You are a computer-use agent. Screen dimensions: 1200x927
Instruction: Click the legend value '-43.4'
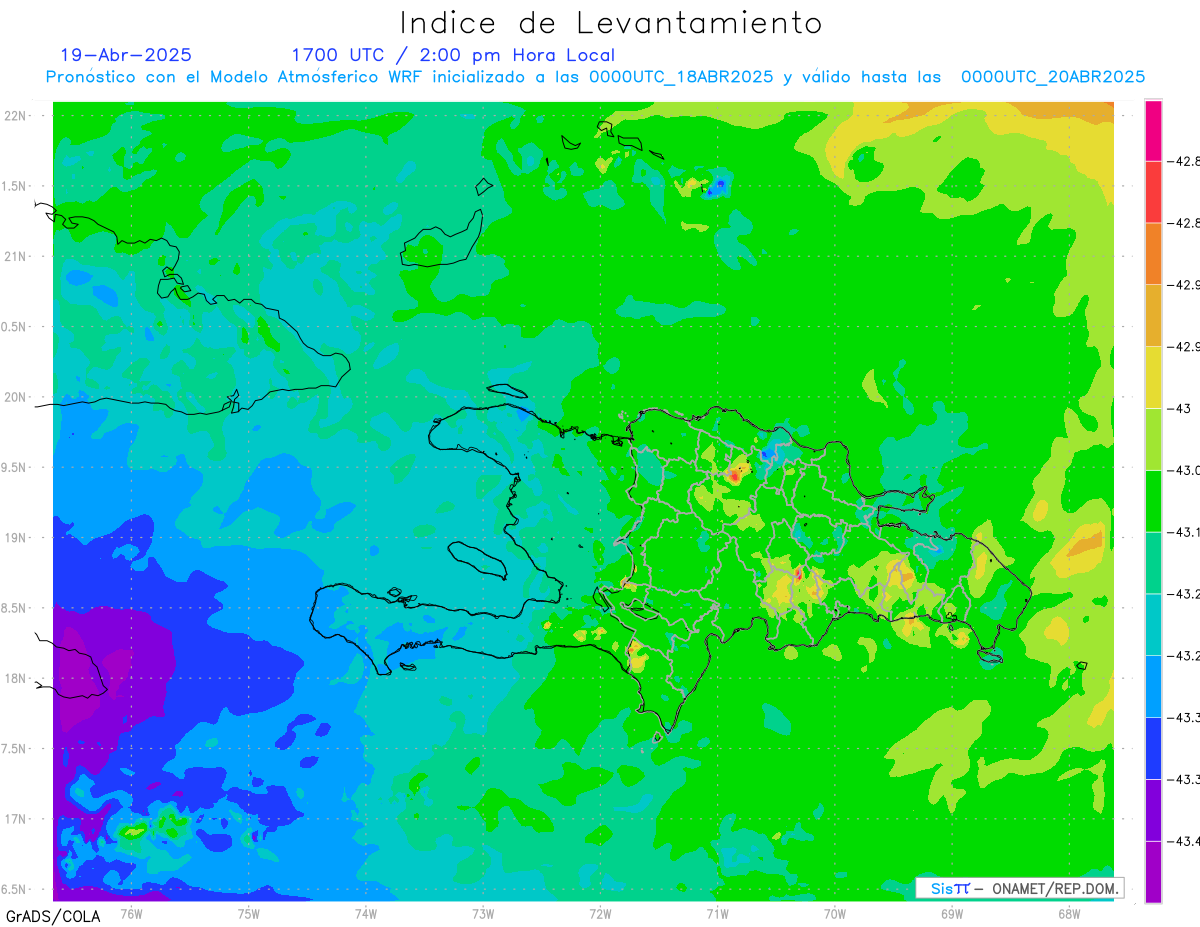coord(1186,841)
